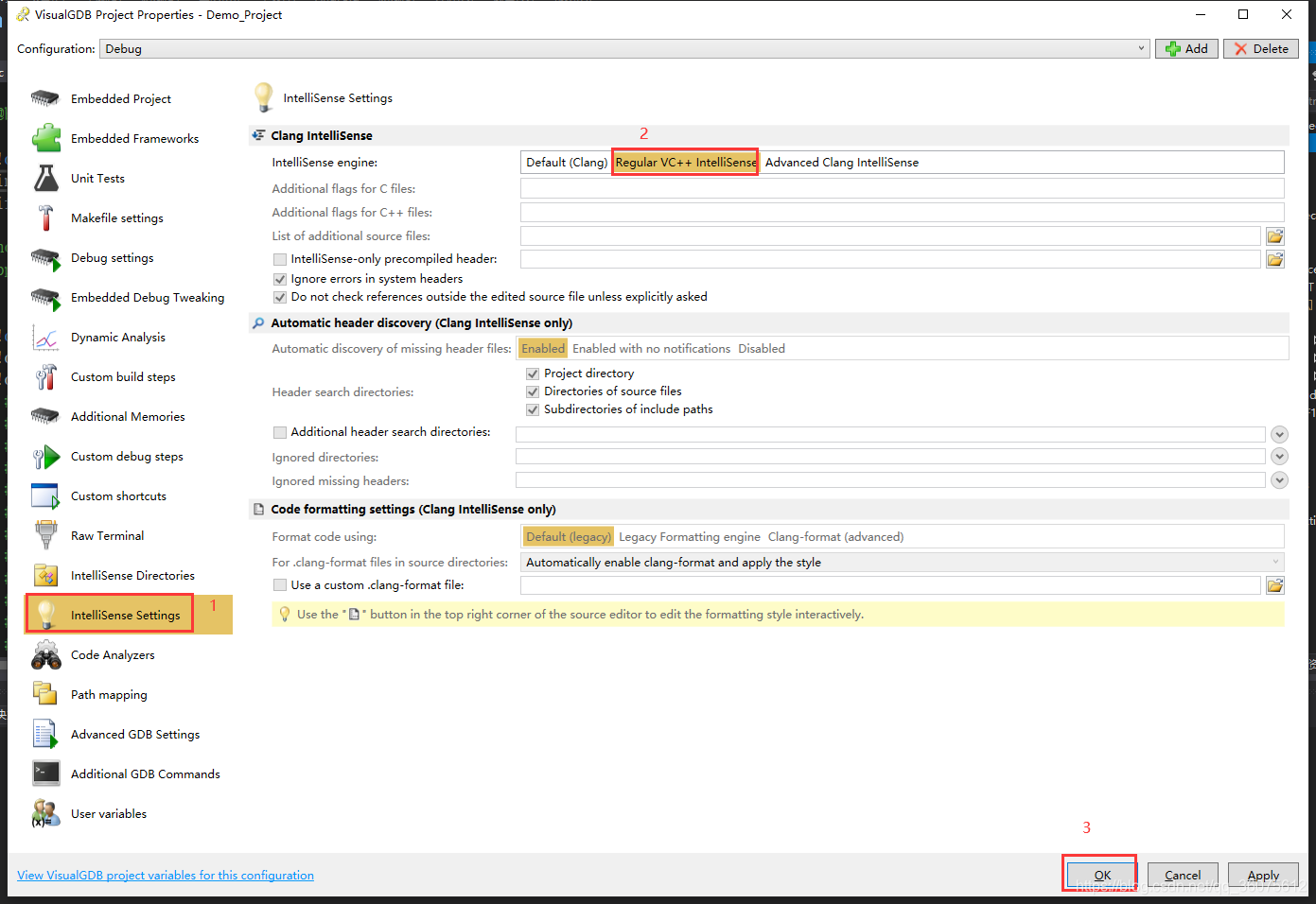Image resolution: width=1316 pixels, height=904 pixels.
Task: Open Code Analyzers binoculars icon
Action: (x=45, y=654)
